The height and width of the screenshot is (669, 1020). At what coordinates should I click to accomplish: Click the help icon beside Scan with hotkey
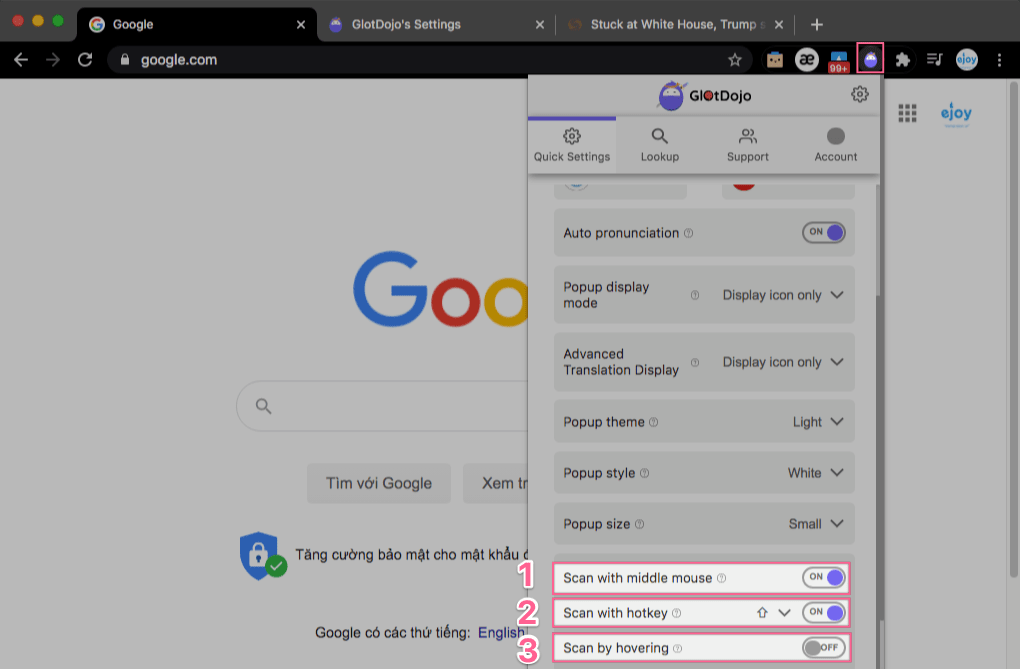pyautogui.click(x=677, y=613)
